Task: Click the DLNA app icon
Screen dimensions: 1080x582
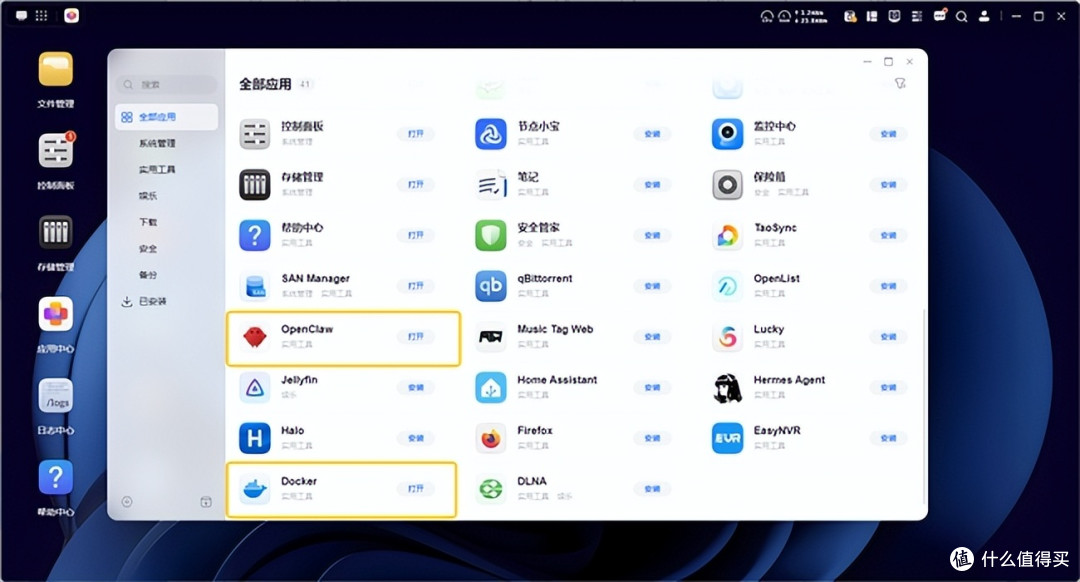Action: [491, 489]
